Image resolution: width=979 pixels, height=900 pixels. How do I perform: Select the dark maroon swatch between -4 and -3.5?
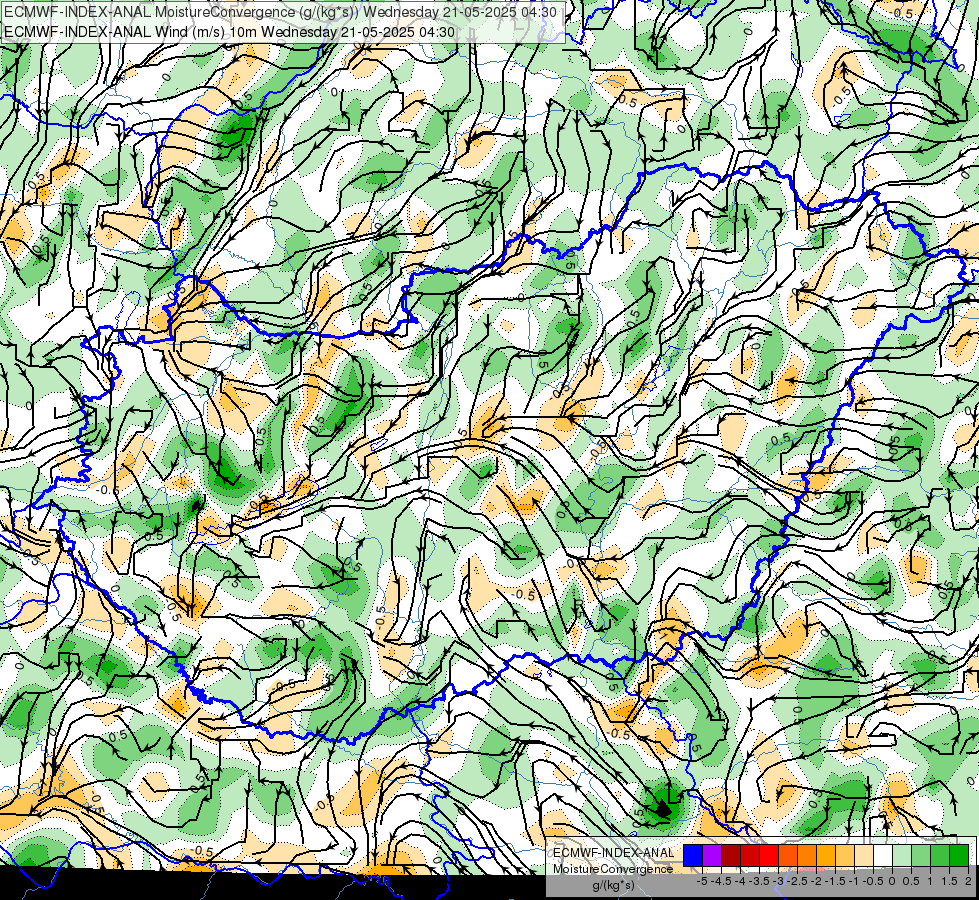click(731, 856)
